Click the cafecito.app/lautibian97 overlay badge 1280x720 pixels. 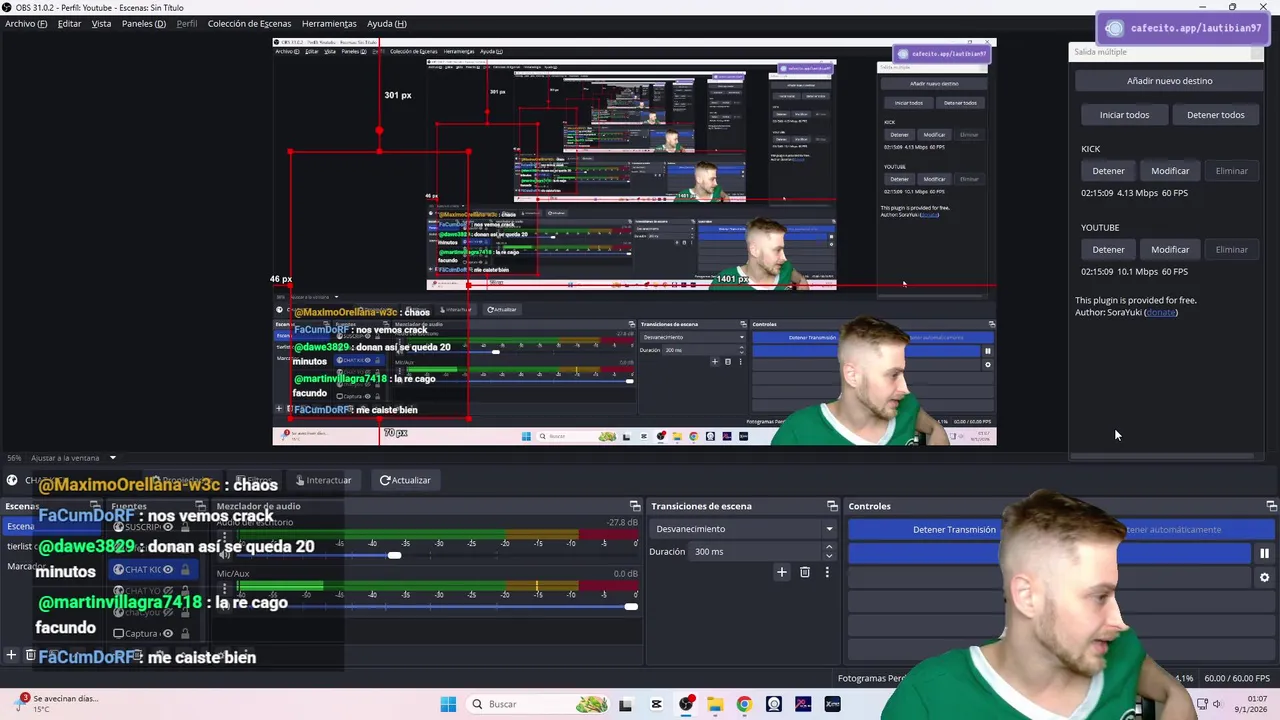click(1181, 28)
